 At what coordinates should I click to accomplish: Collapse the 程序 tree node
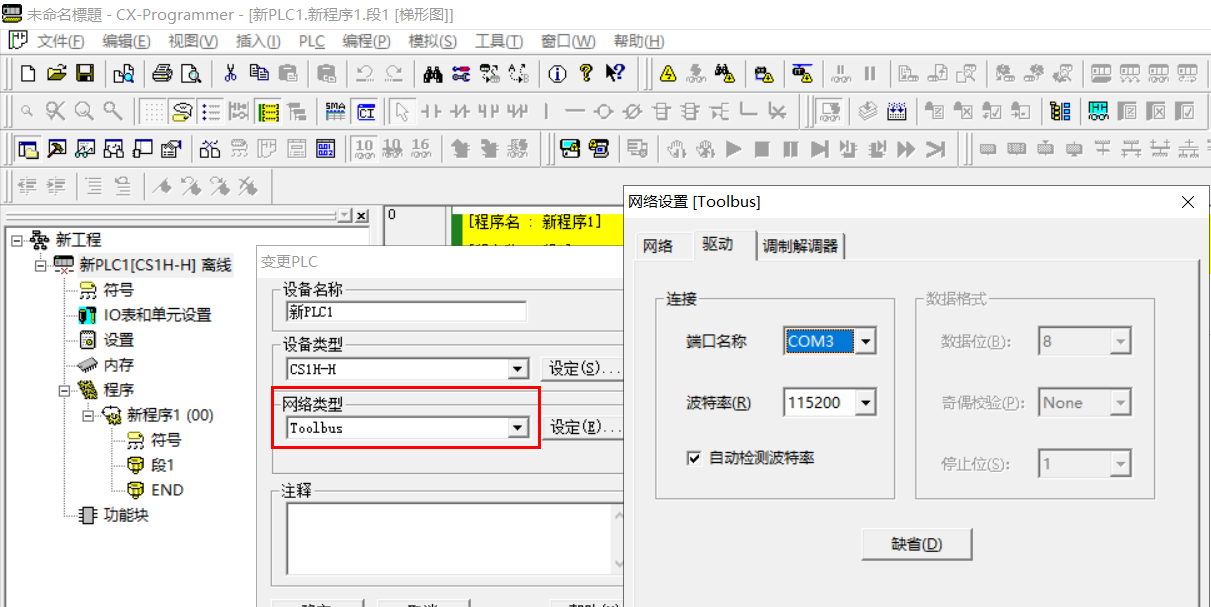pos(66,390)
